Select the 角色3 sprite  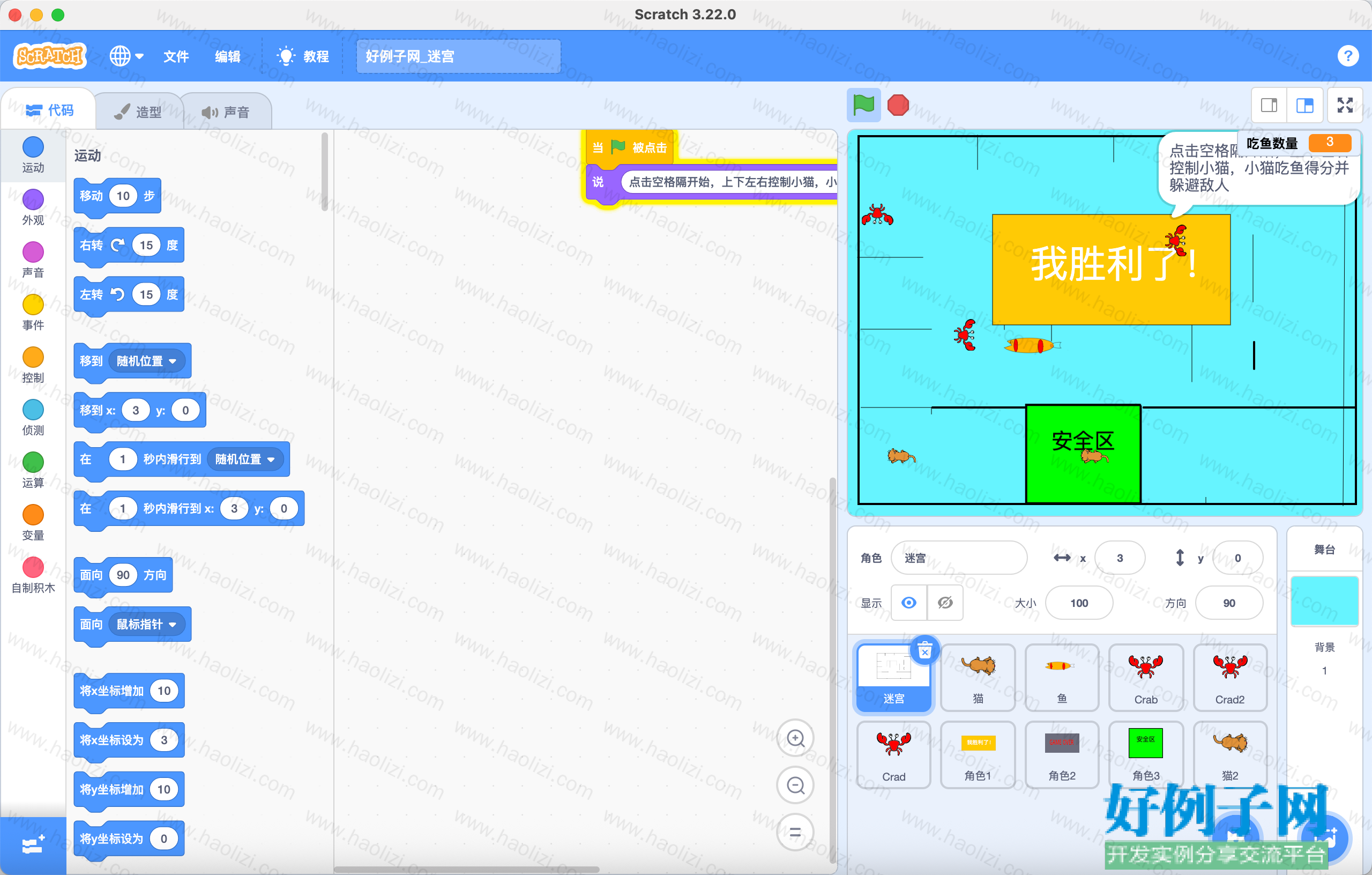click(1145, 754)
